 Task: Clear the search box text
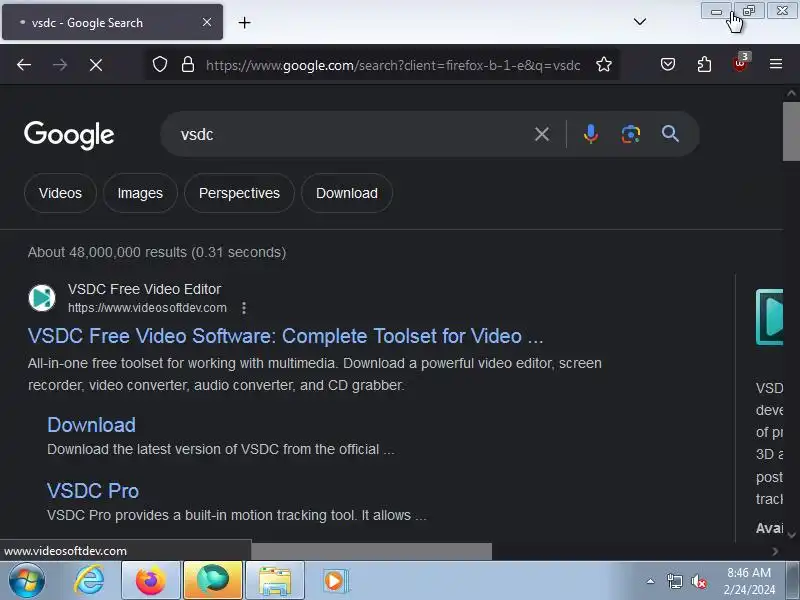pos(542,134)
